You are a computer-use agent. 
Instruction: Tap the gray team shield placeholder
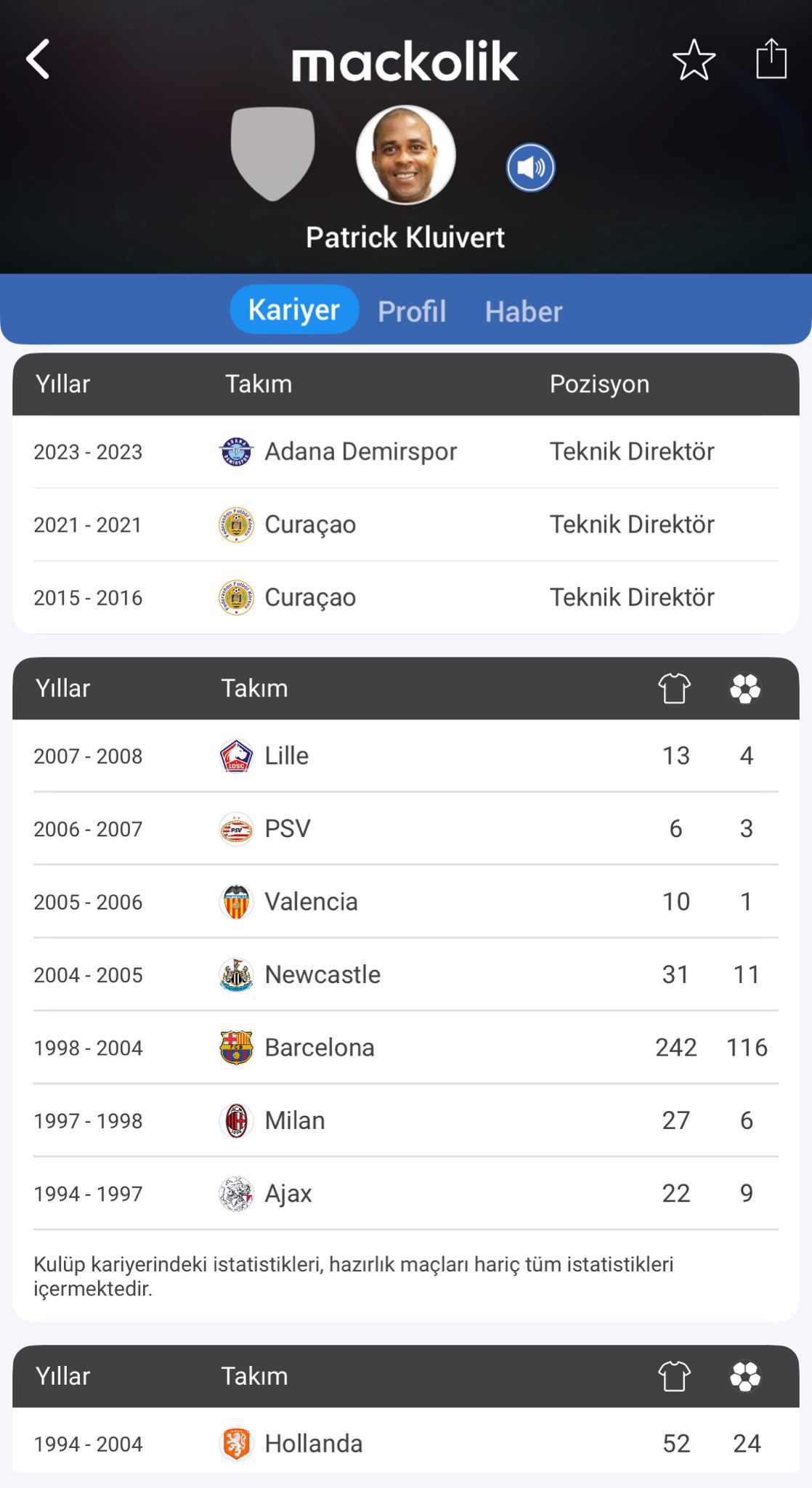click(272, 153)
